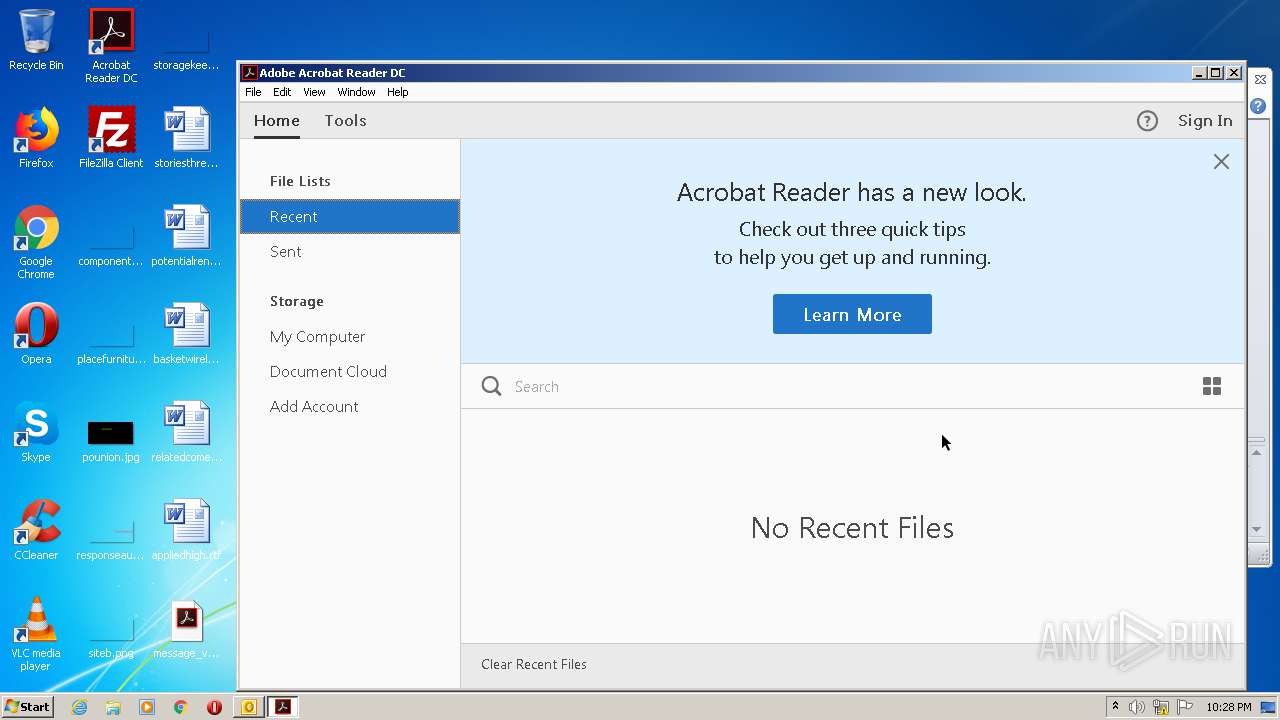Click the taskbar clock 10:28 PM
This screenshot has height=720, width=1280.
pyautogui.click(x=1229, y=707)
